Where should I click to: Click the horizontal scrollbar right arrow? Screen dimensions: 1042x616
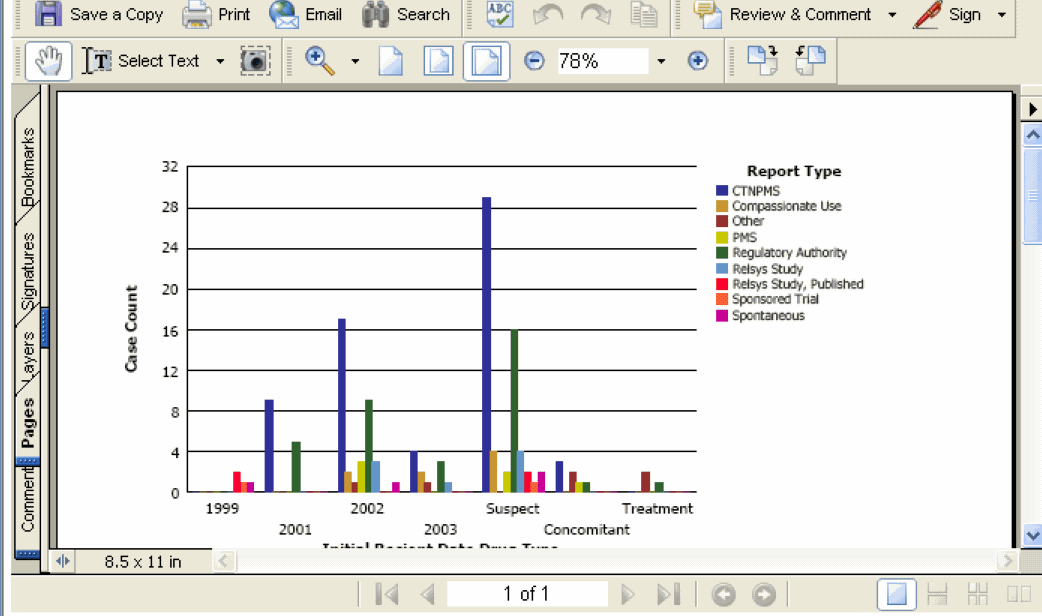click(1008, 562)
